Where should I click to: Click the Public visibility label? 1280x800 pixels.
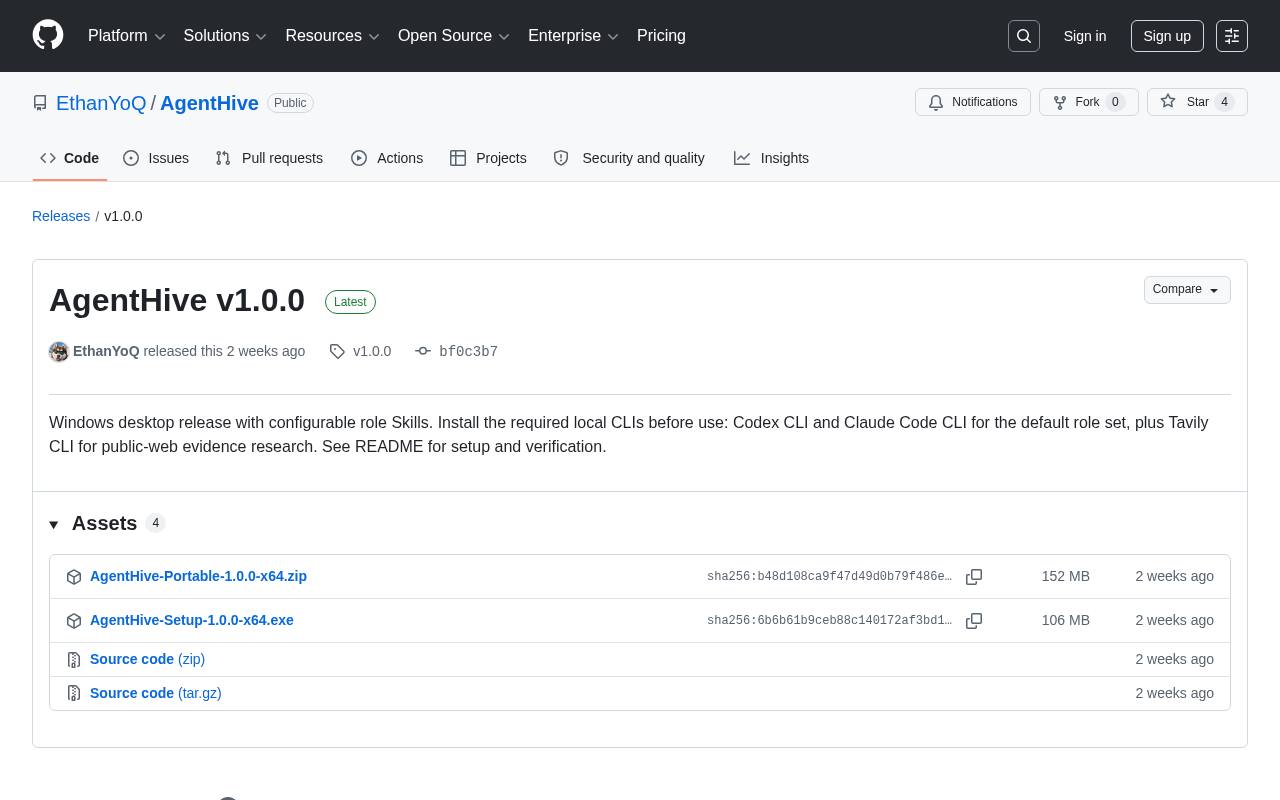click(x=290, y=103)
